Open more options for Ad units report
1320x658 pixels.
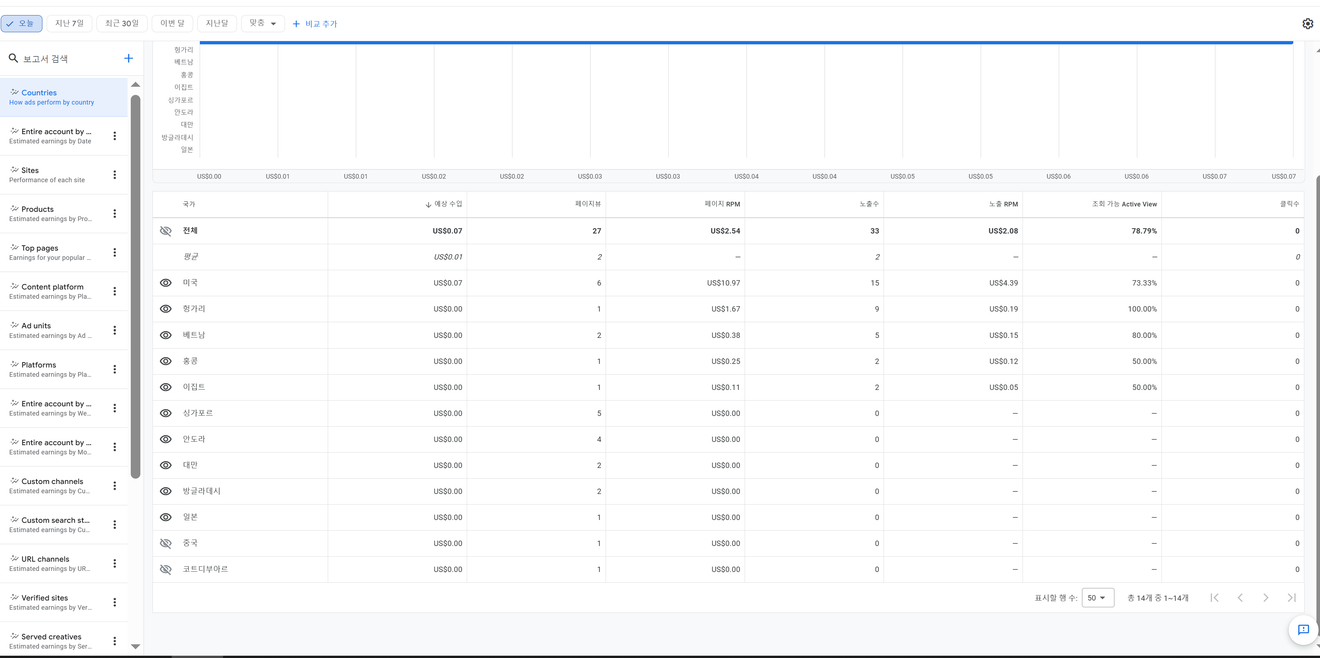click(115, 330)
